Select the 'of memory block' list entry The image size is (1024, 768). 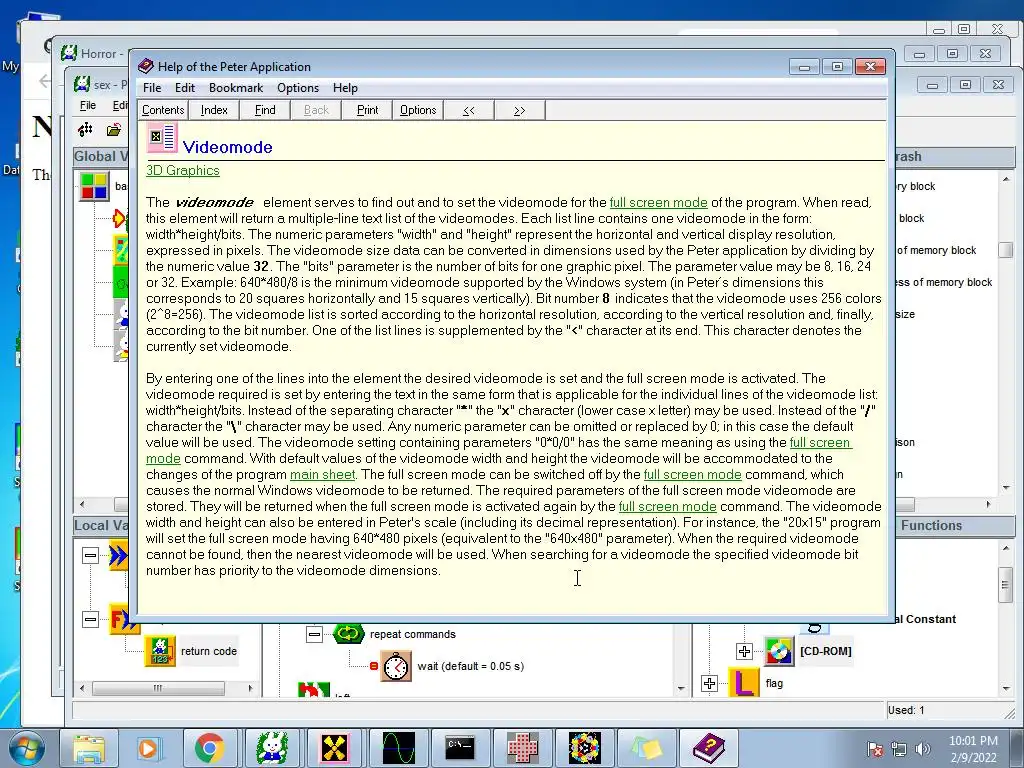click(x=936, y=250)
